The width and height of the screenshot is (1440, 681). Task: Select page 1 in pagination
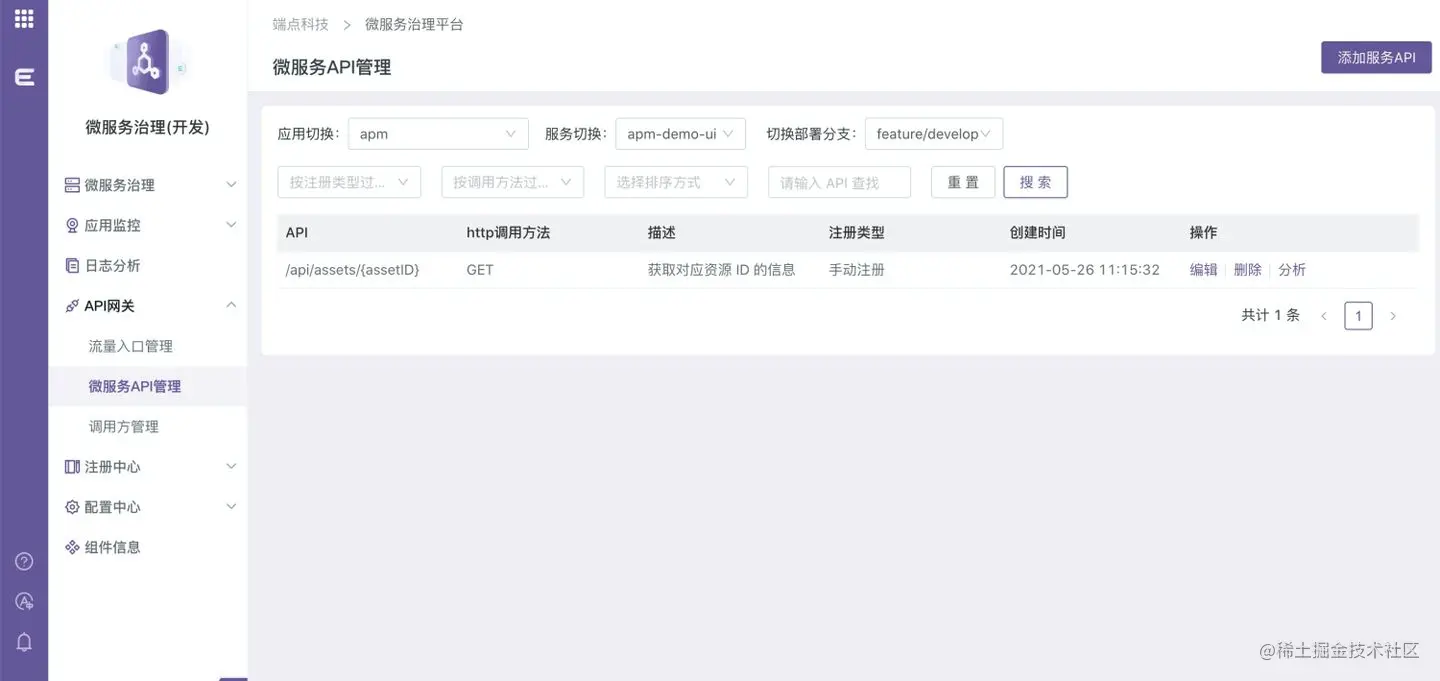1358,316
